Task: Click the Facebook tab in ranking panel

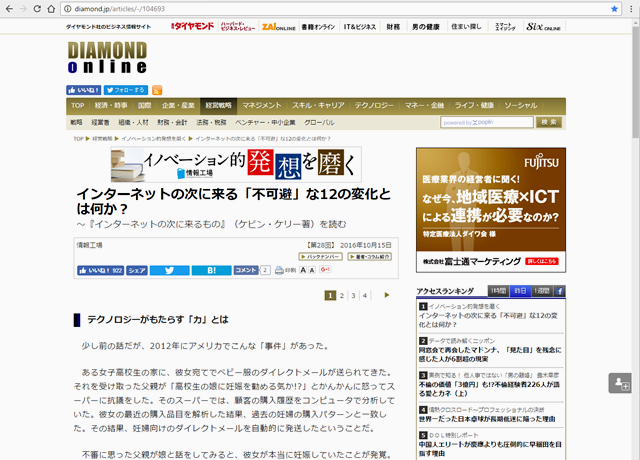Action: (x=559, y=291)
